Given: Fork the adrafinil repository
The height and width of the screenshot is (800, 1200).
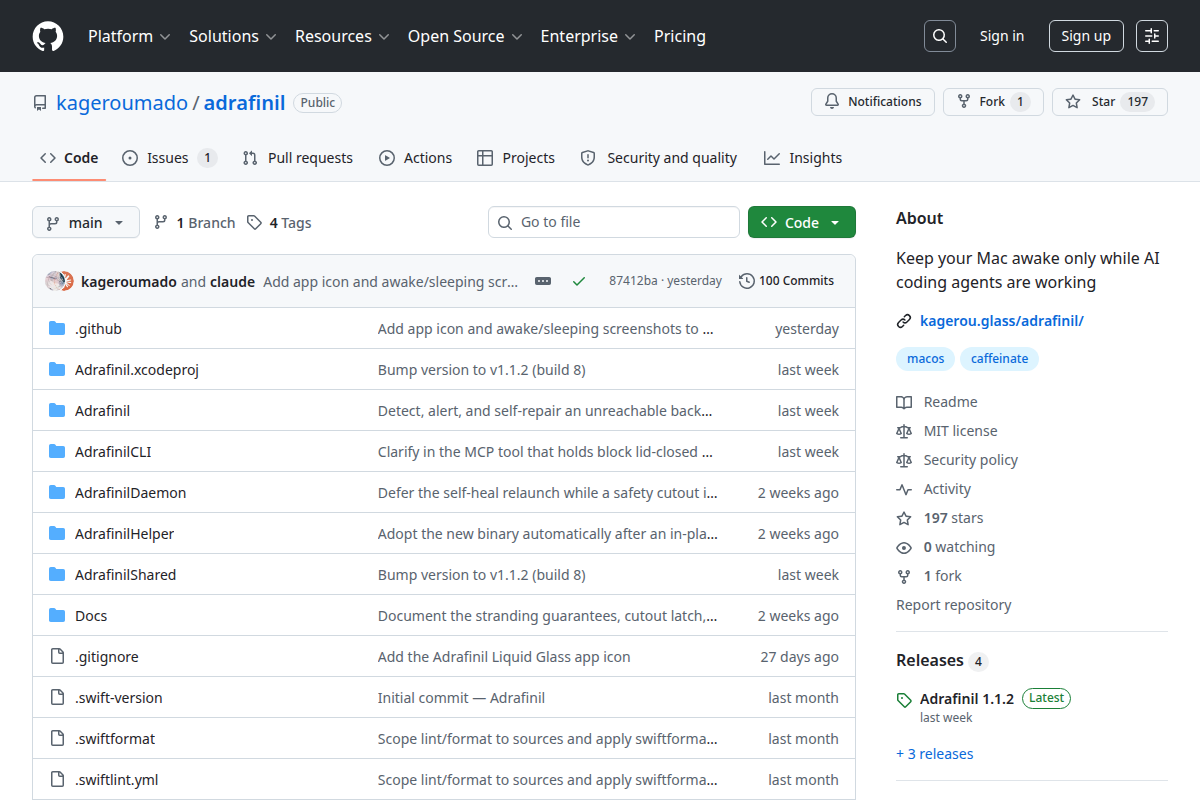Looking at the screenshot, I should tap(993, 102).
